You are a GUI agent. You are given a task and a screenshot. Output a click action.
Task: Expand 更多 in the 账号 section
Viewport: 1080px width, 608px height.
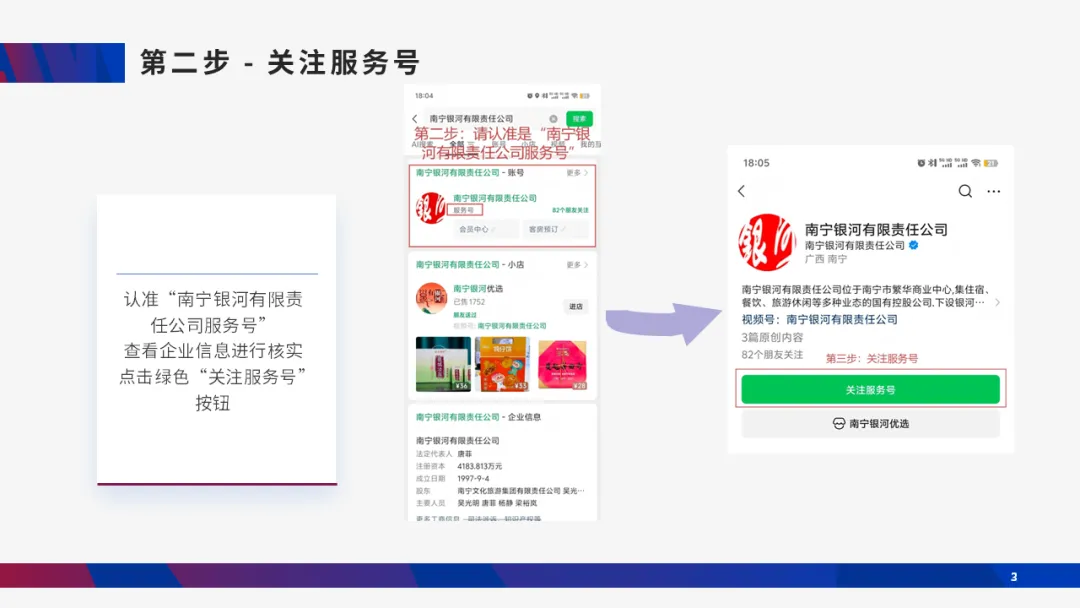(x=577, y=173)
